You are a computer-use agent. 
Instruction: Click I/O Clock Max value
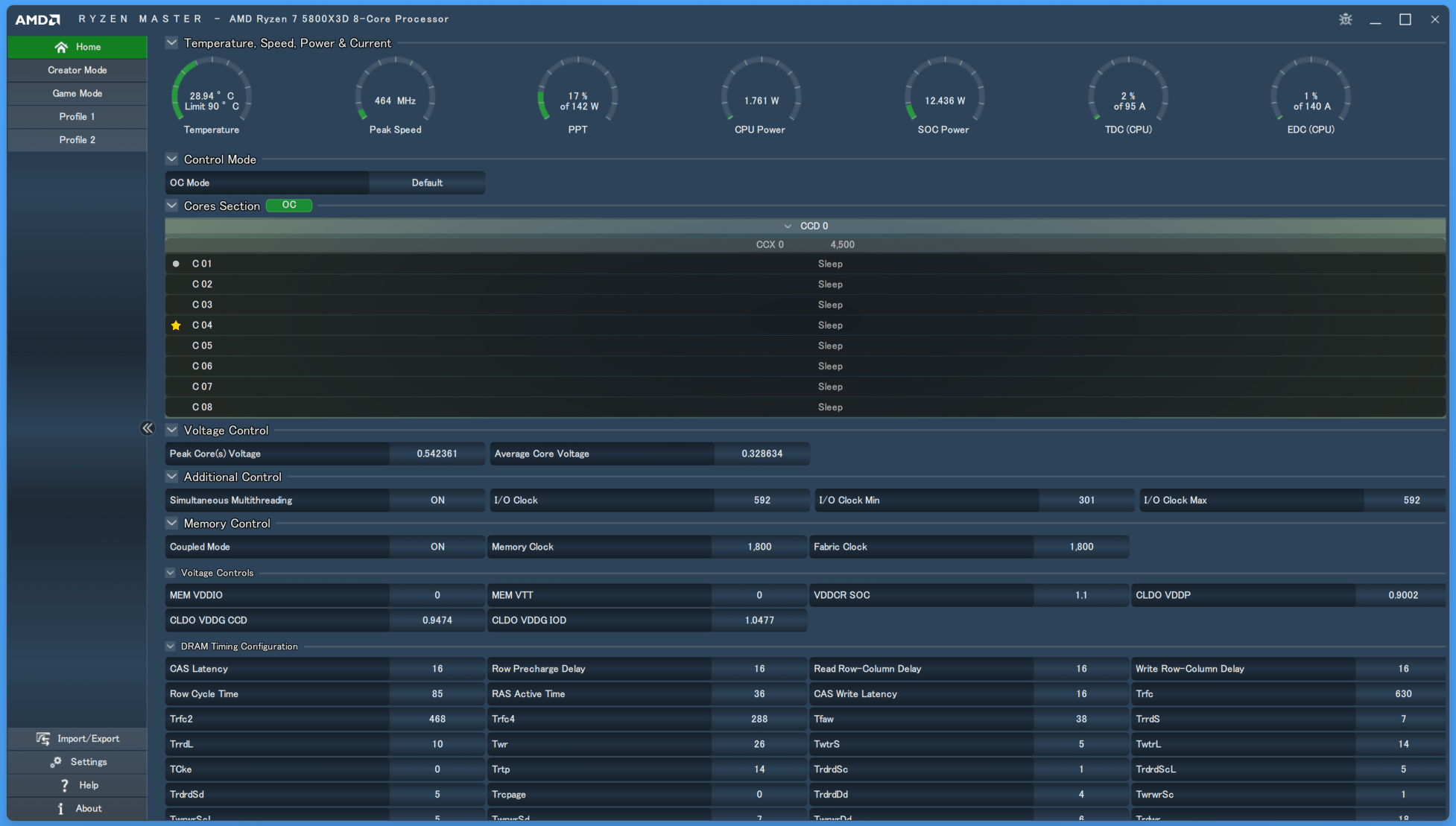pos(1405,500)
